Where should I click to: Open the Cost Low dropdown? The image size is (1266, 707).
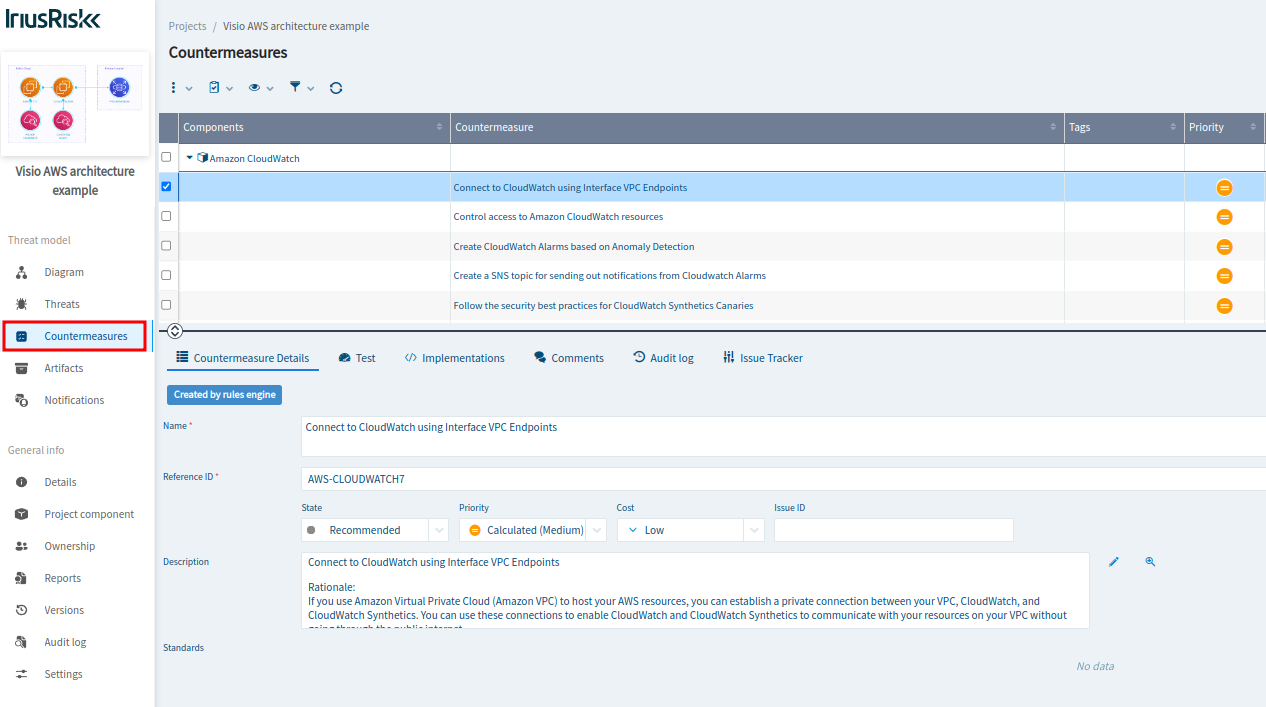pos(691,530)
